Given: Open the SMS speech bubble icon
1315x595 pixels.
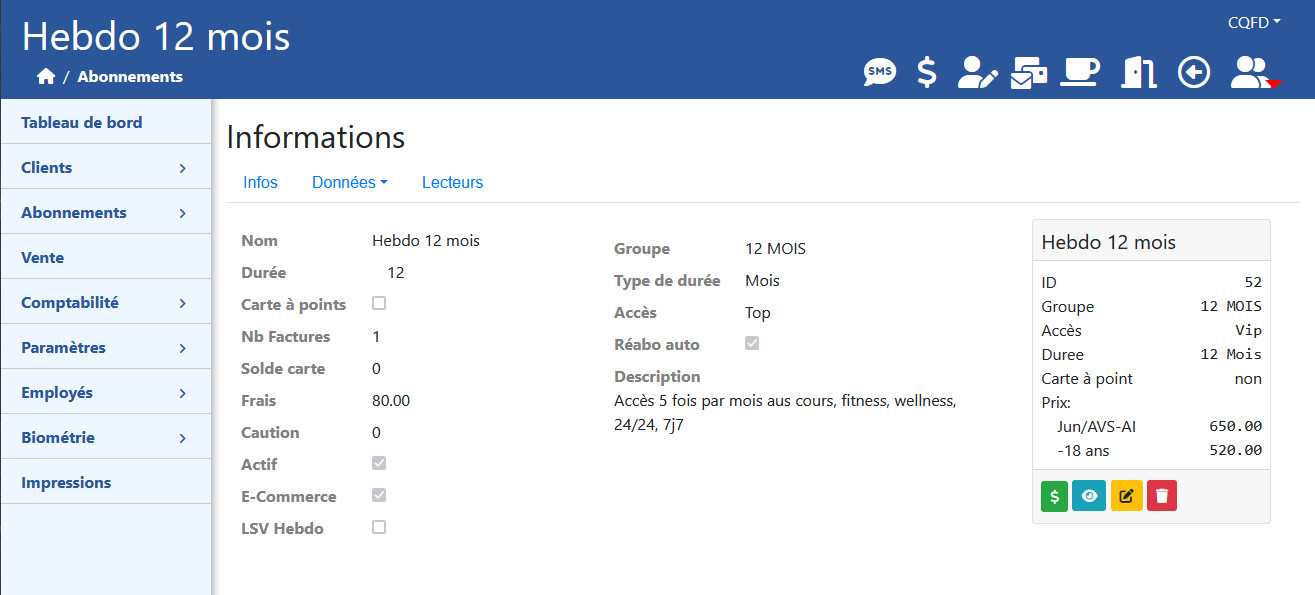Looking at the screenshot, I should point(880,72).
